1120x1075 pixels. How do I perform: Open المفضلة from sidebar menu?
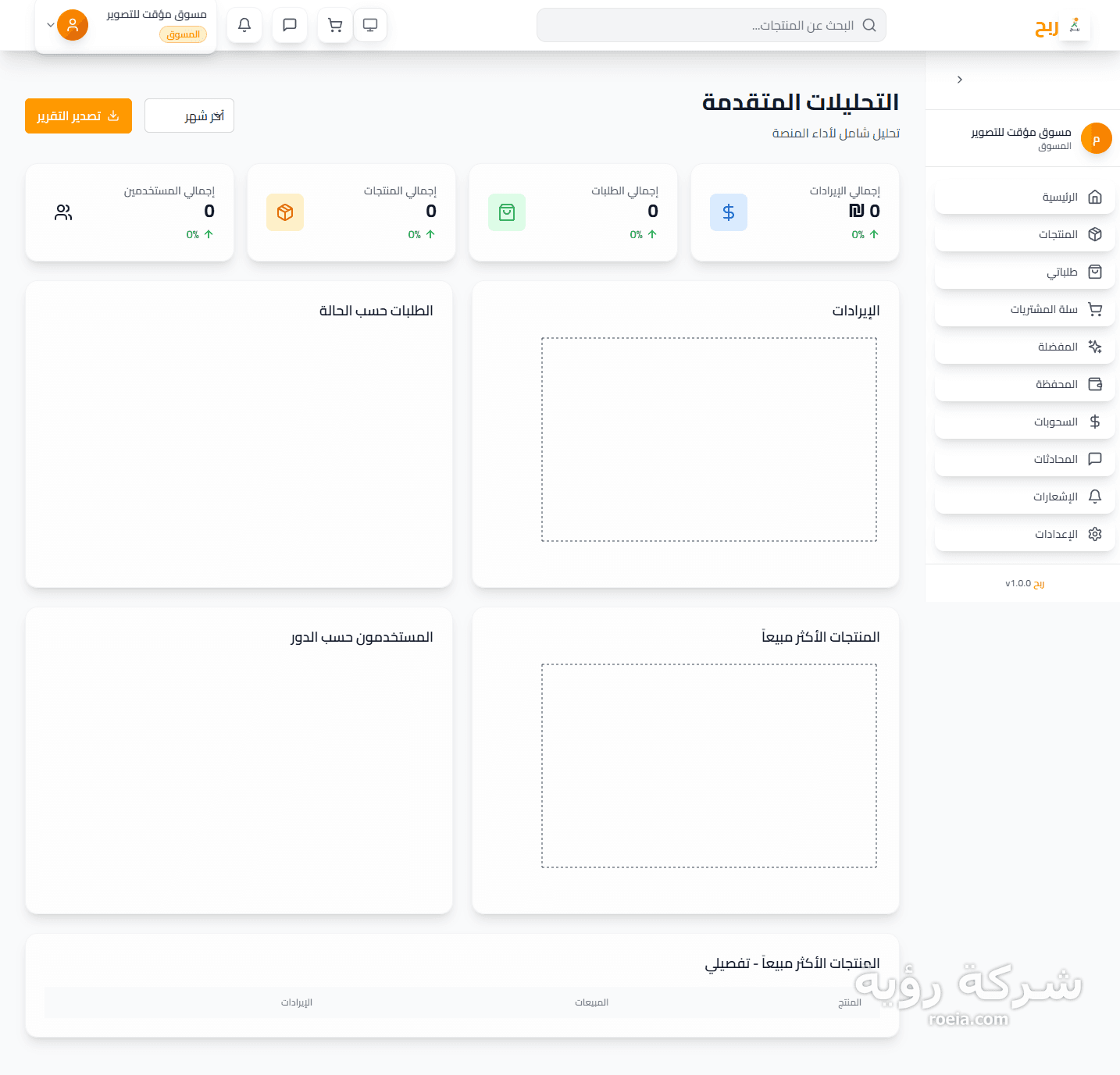[1025, 347]
